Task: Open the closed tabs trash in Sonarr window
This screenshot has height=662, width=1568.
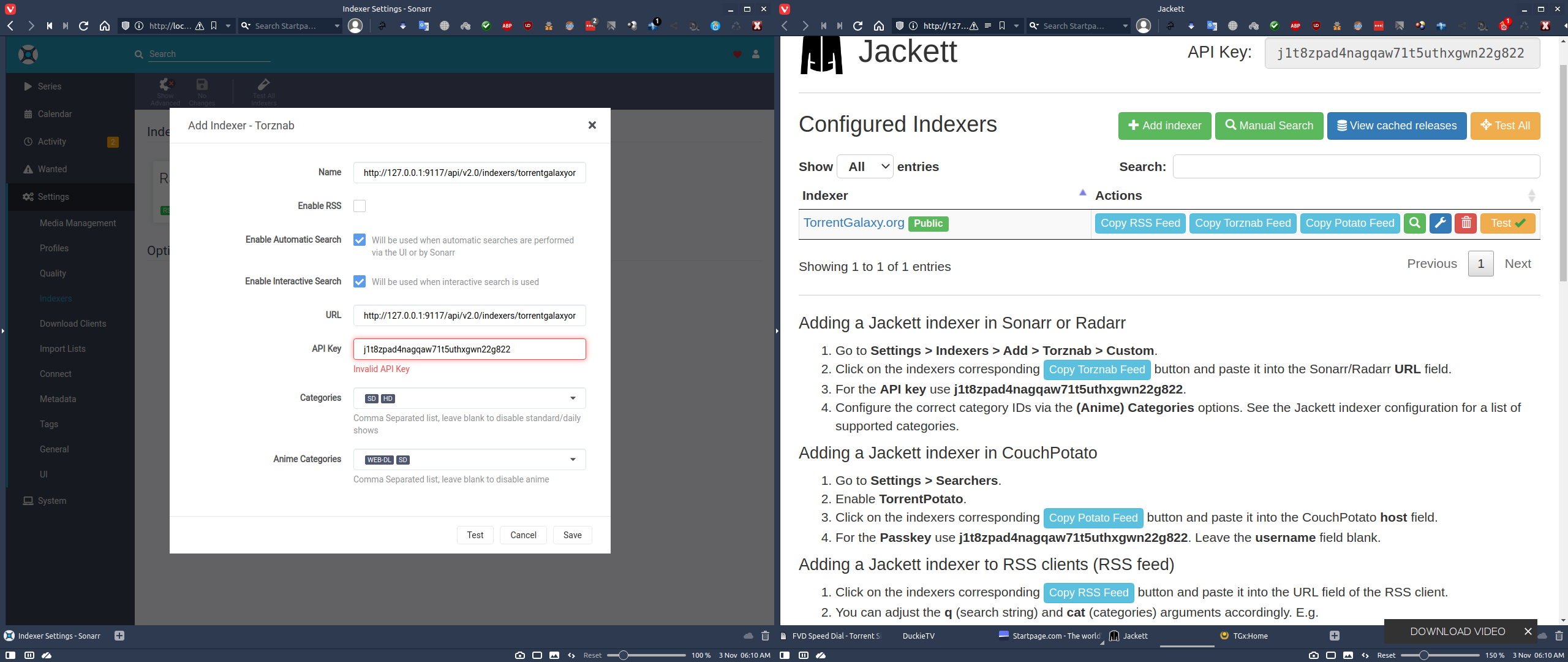Action: [x=765, y=636]
